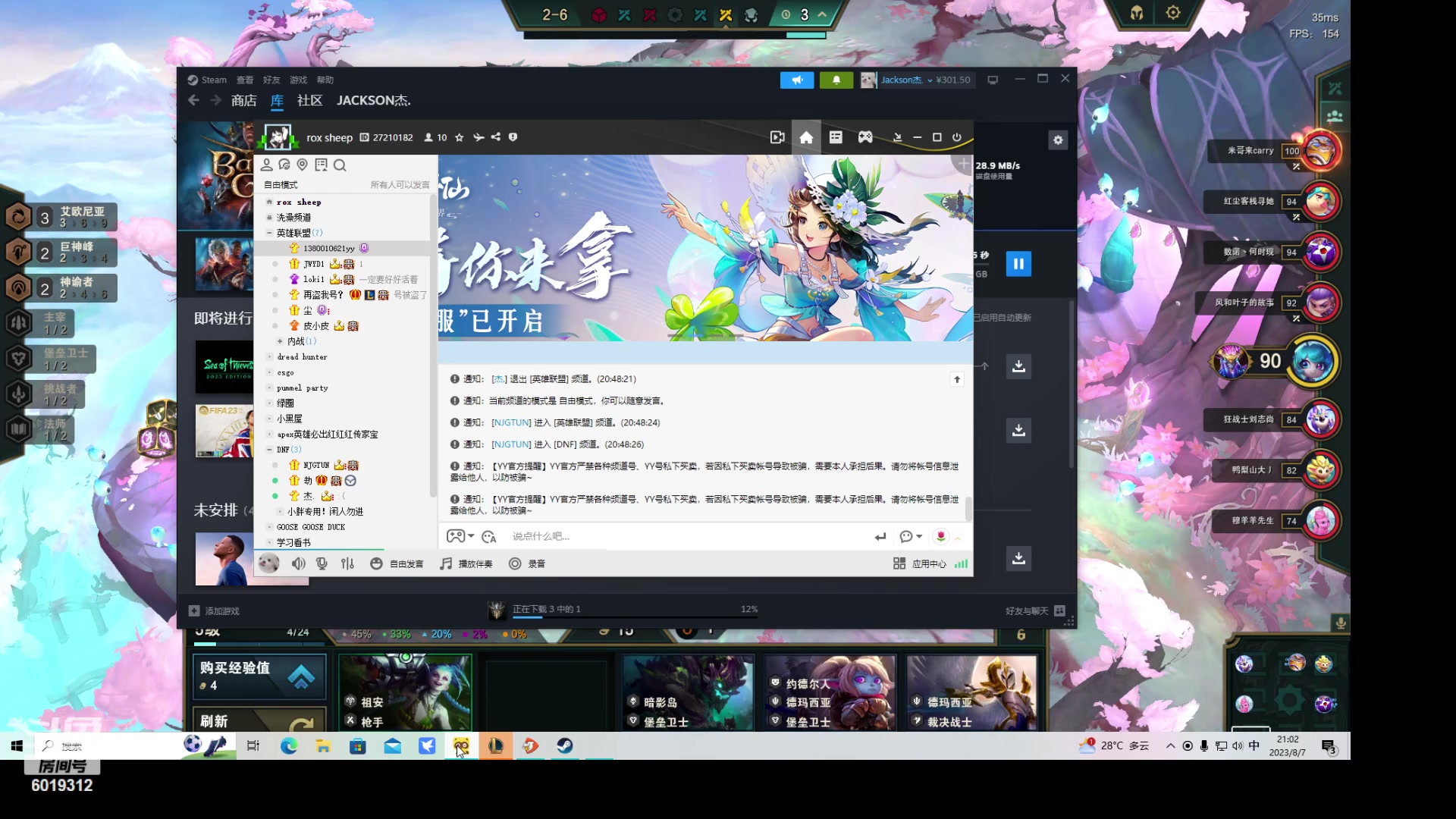Click 购买经验值 buy XP button
The height and width of the screenshot is (819, 1456).
click(x=259, y=676)
